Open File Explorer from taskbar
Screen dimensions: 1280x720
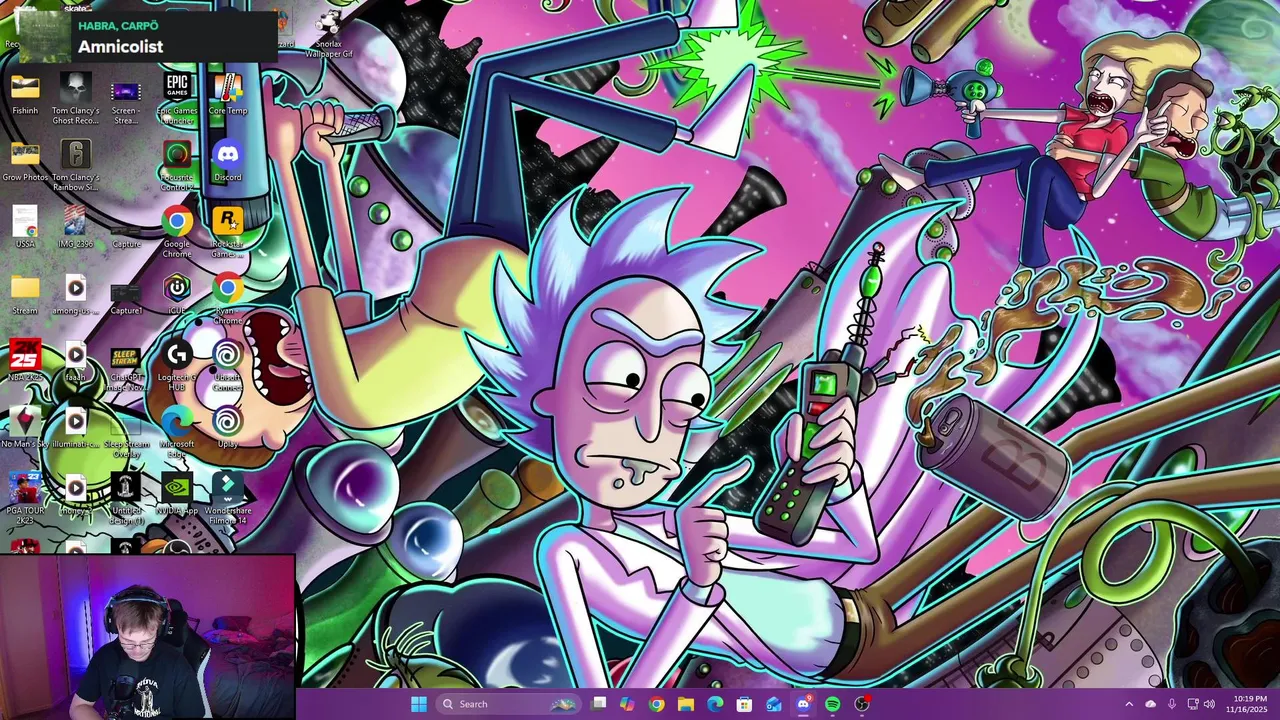tap(685, 704)
